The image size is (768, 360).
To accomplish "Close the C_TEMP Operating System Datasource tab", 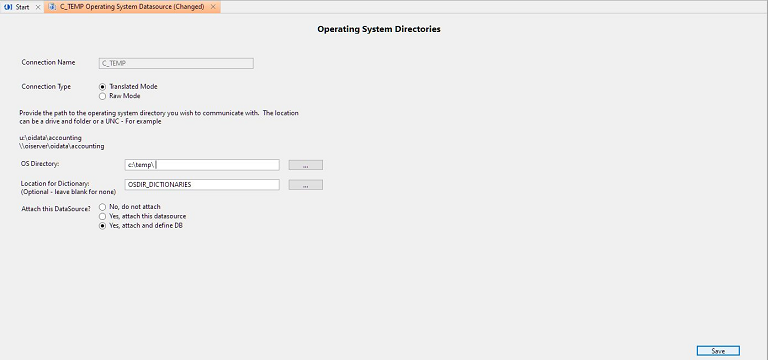I will click(213, 7).
